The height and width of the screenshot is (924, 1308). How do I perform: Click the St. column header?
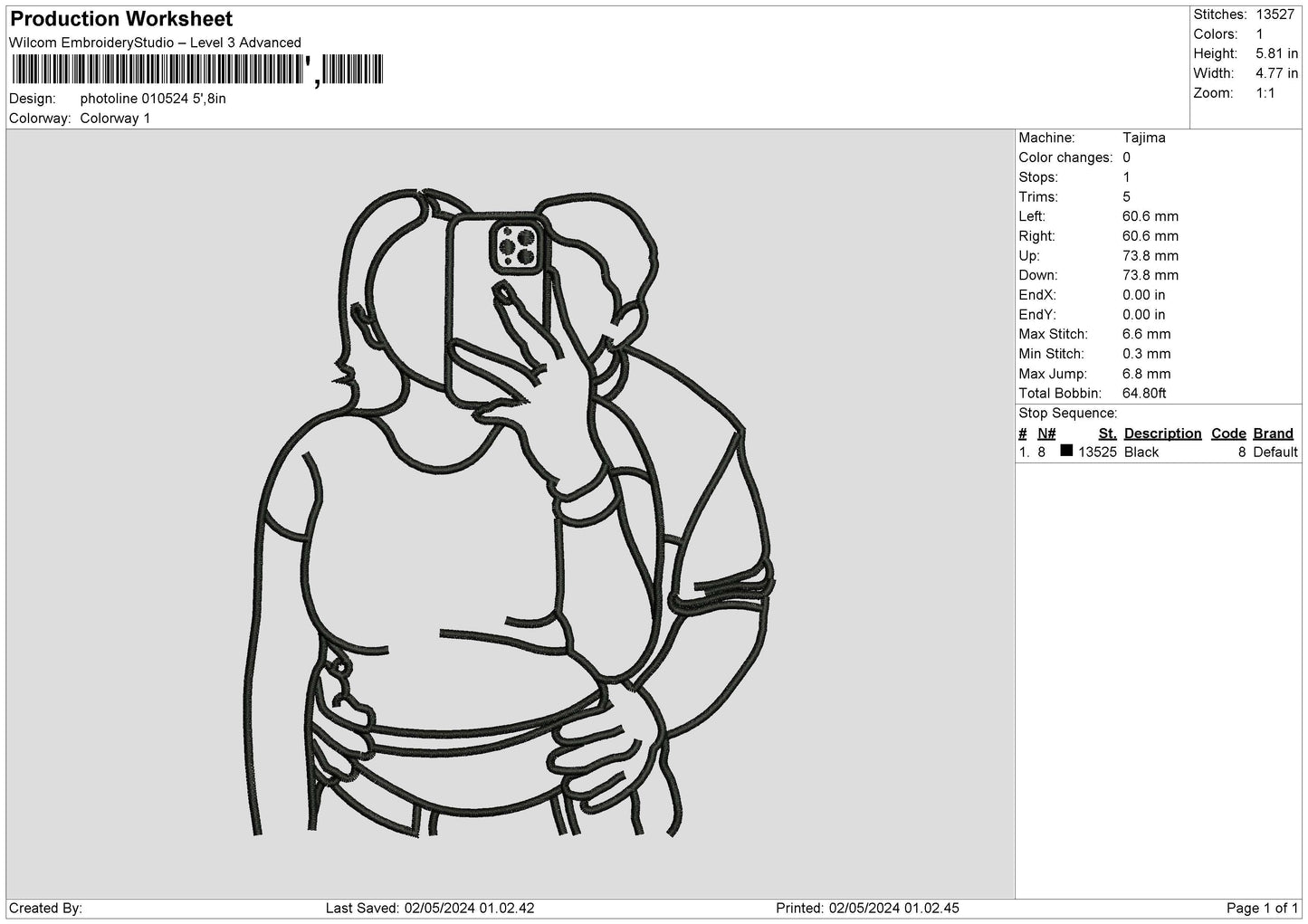[1107, 433]
